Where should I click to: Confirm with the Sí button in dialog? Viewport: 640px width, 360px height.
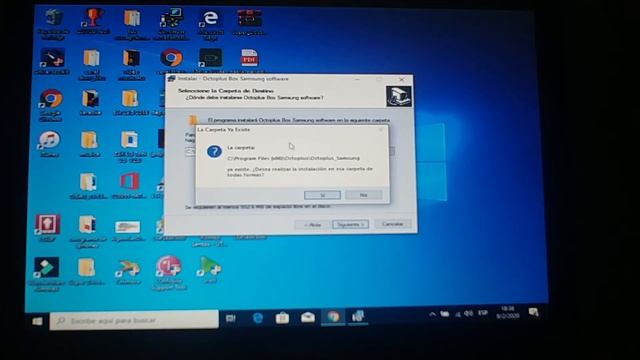[x=322, y=195]
